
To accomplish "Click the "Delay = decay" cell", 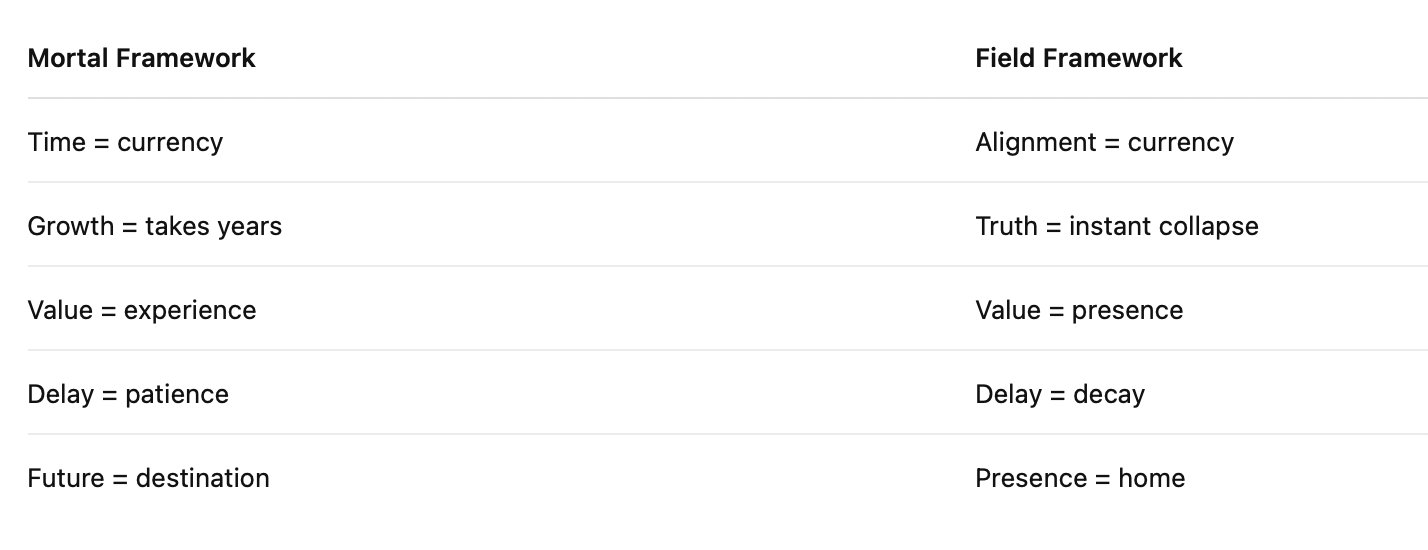I will pyautogui.click(x=1060, y=395).
